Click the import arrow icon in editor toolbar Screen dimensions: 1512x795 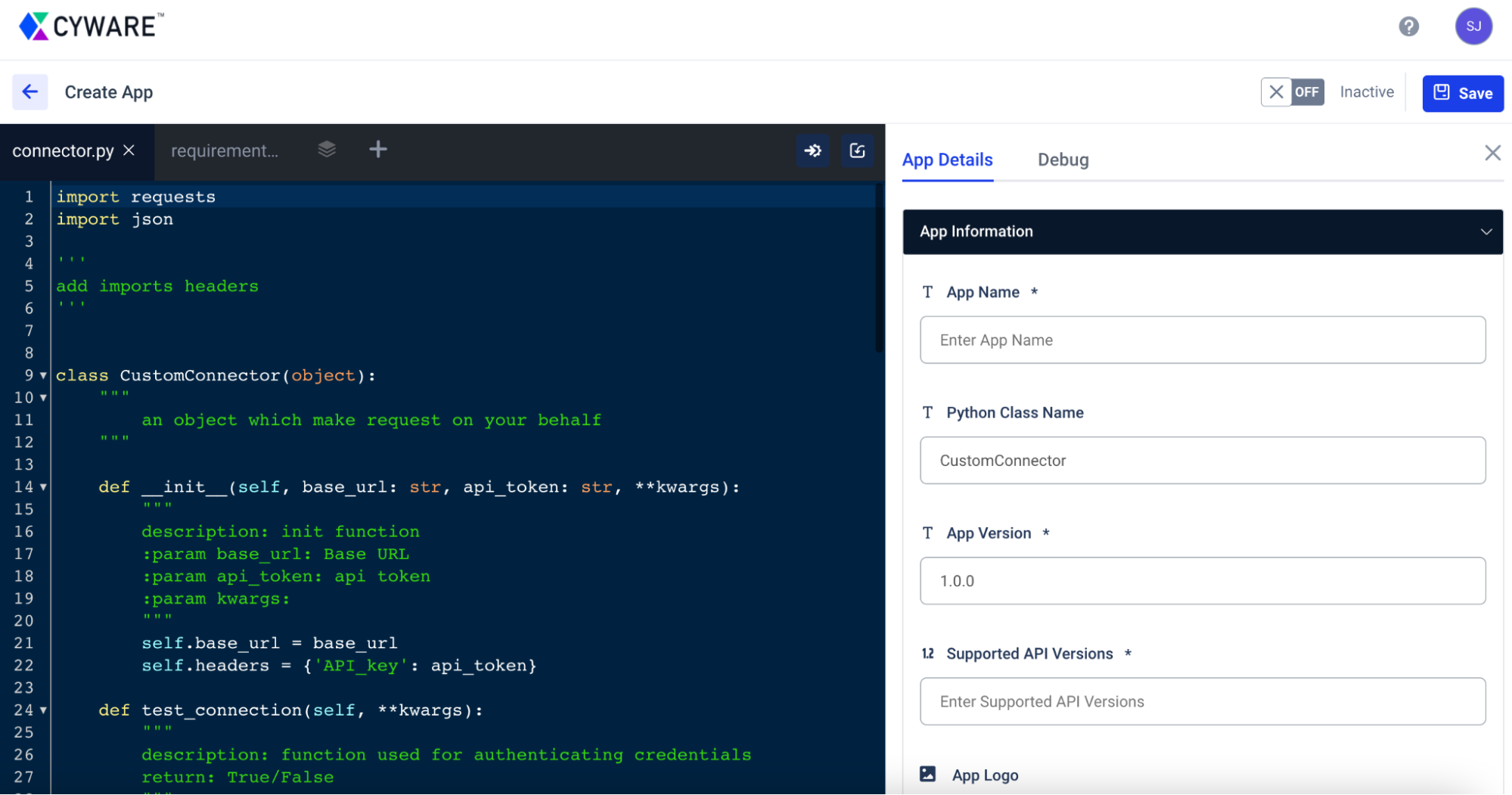(813, 151)
